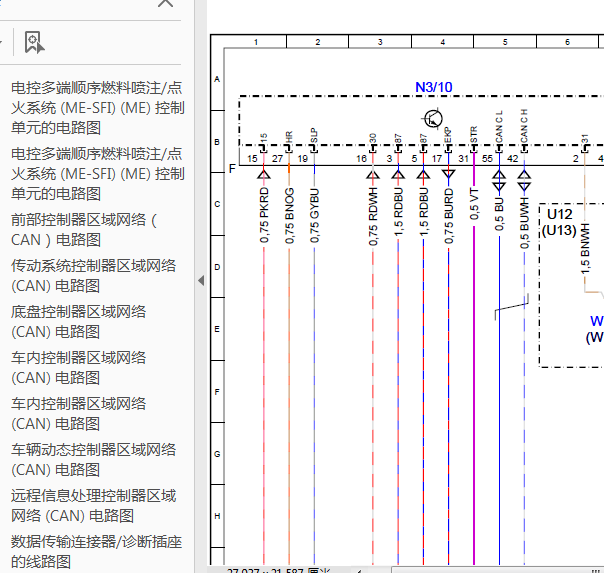Click the 1,5 BNWH wire label
The height and width of the screenshot is (573, 604).
click(585, 249)
